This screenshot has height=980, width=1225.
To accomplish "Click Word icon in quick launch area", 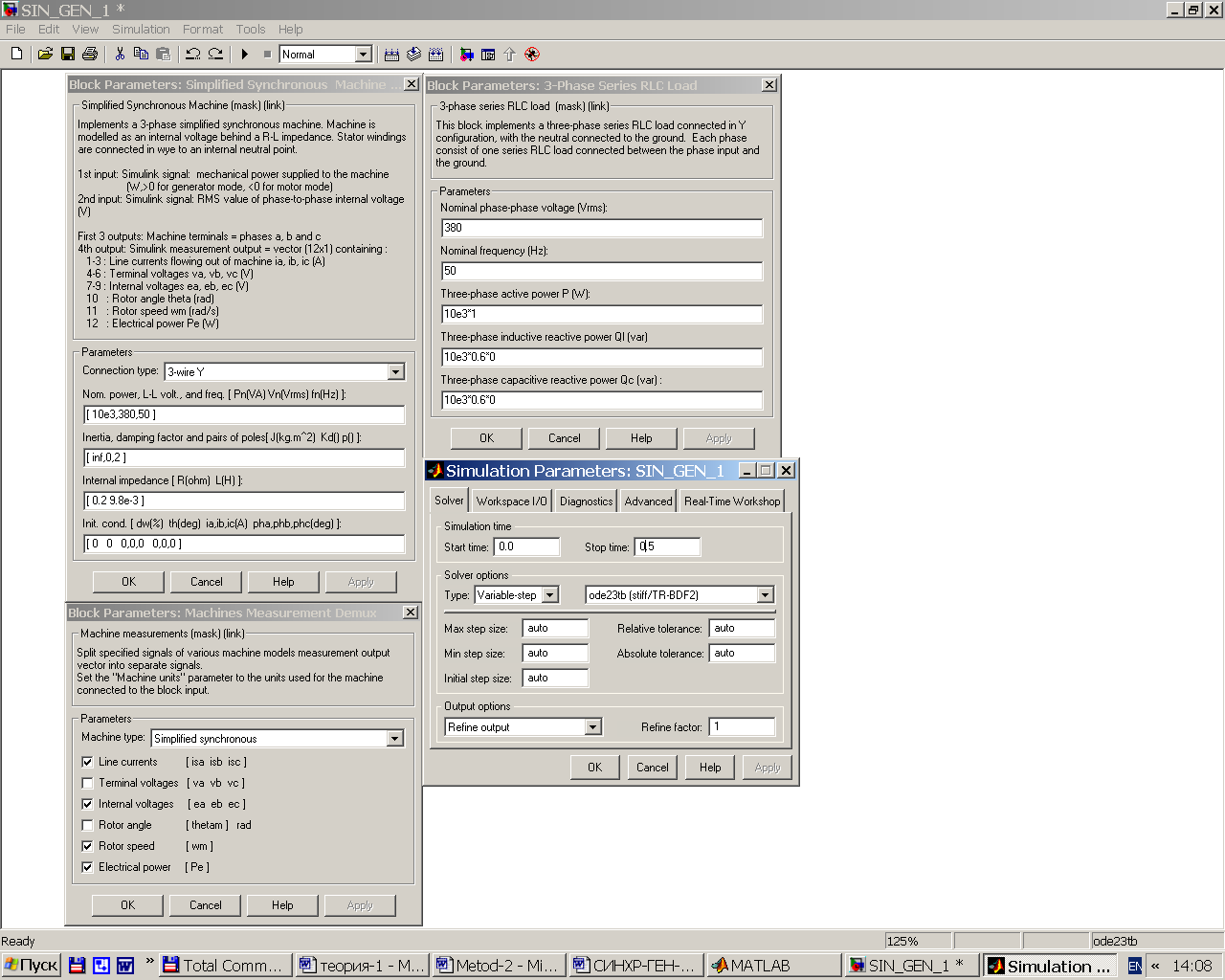I will pyautogui.click(x=125, y=966).
